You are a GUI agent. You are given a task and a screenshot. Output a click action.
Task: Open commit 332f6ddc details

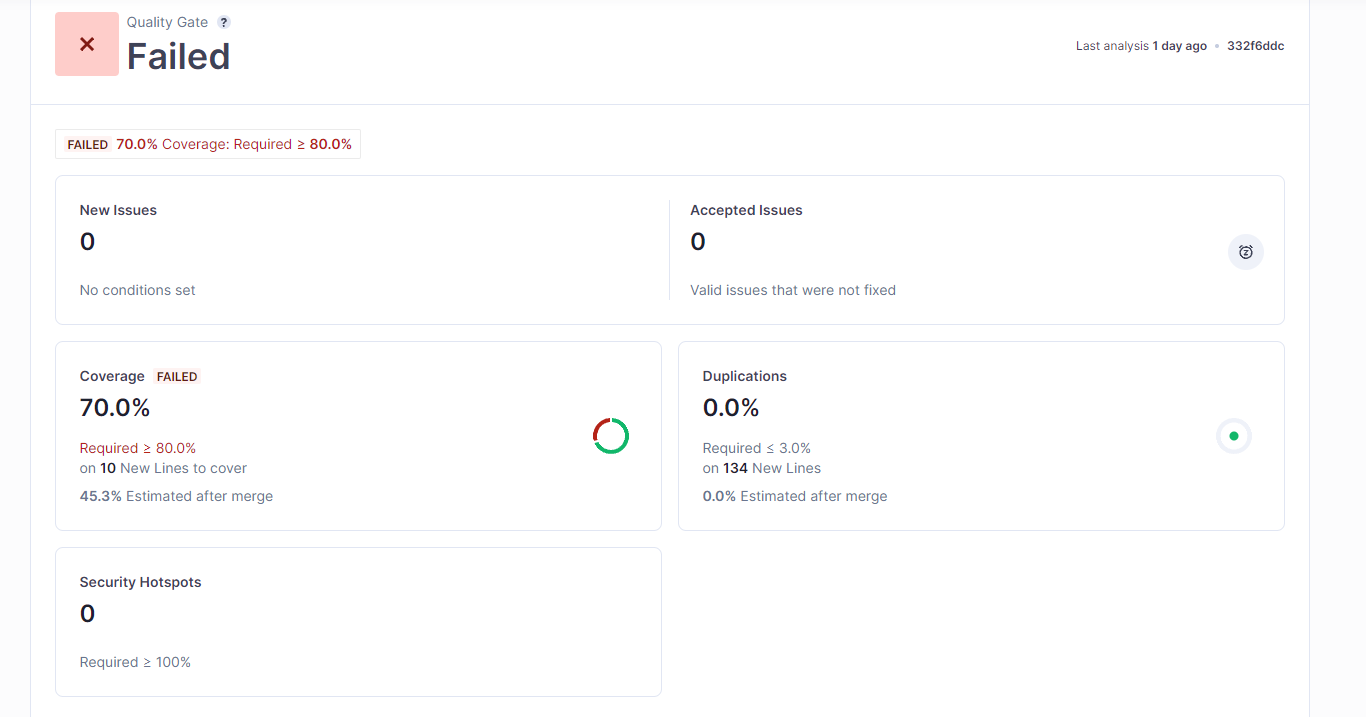point(1255,45)
